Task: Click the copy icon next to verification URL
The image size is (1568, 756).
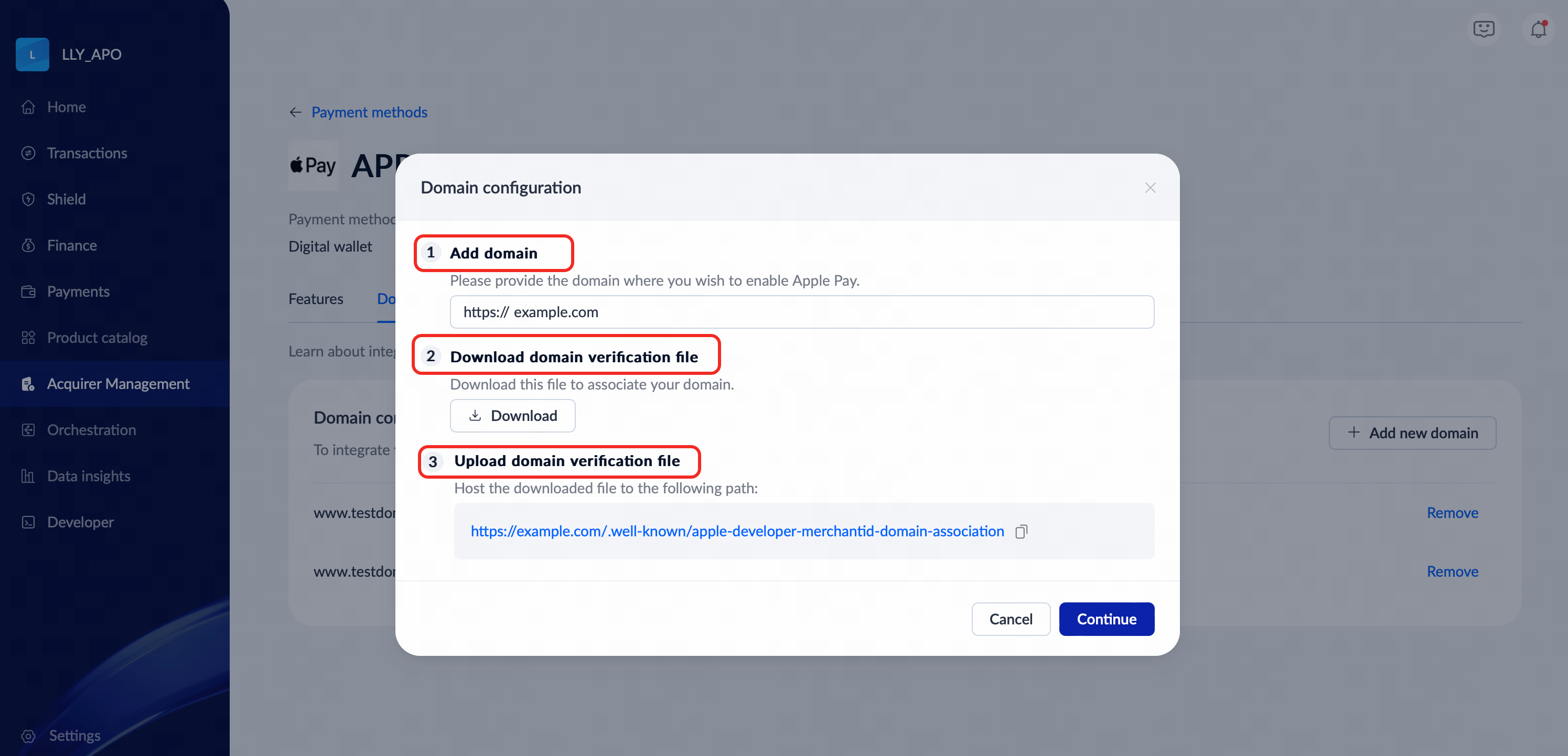Action: [x=1021, y=532]
